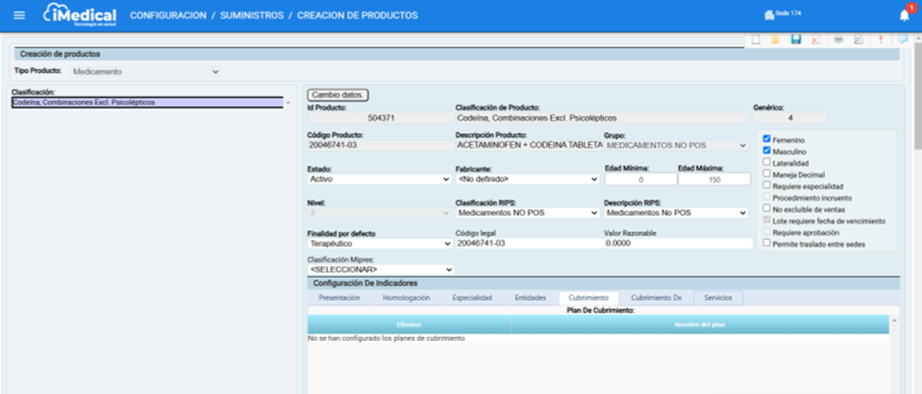Click the yellow open folder icon
The image size is (922, 394).
pos(775,39)
